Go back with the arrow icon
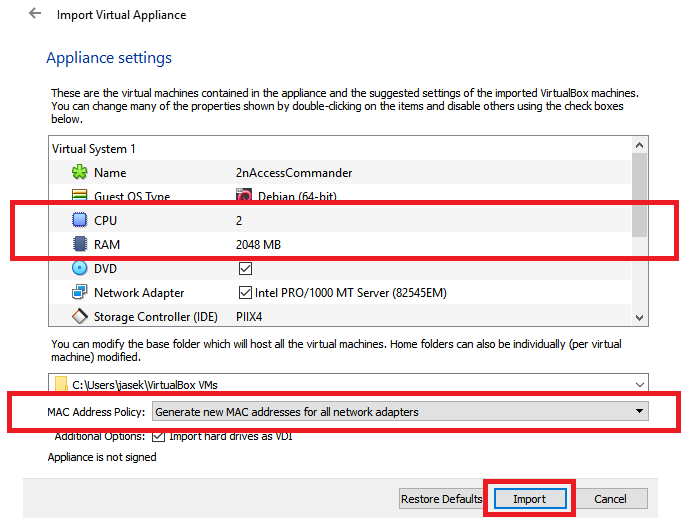This screenshot has width=690, height=528. click(35, 14)
